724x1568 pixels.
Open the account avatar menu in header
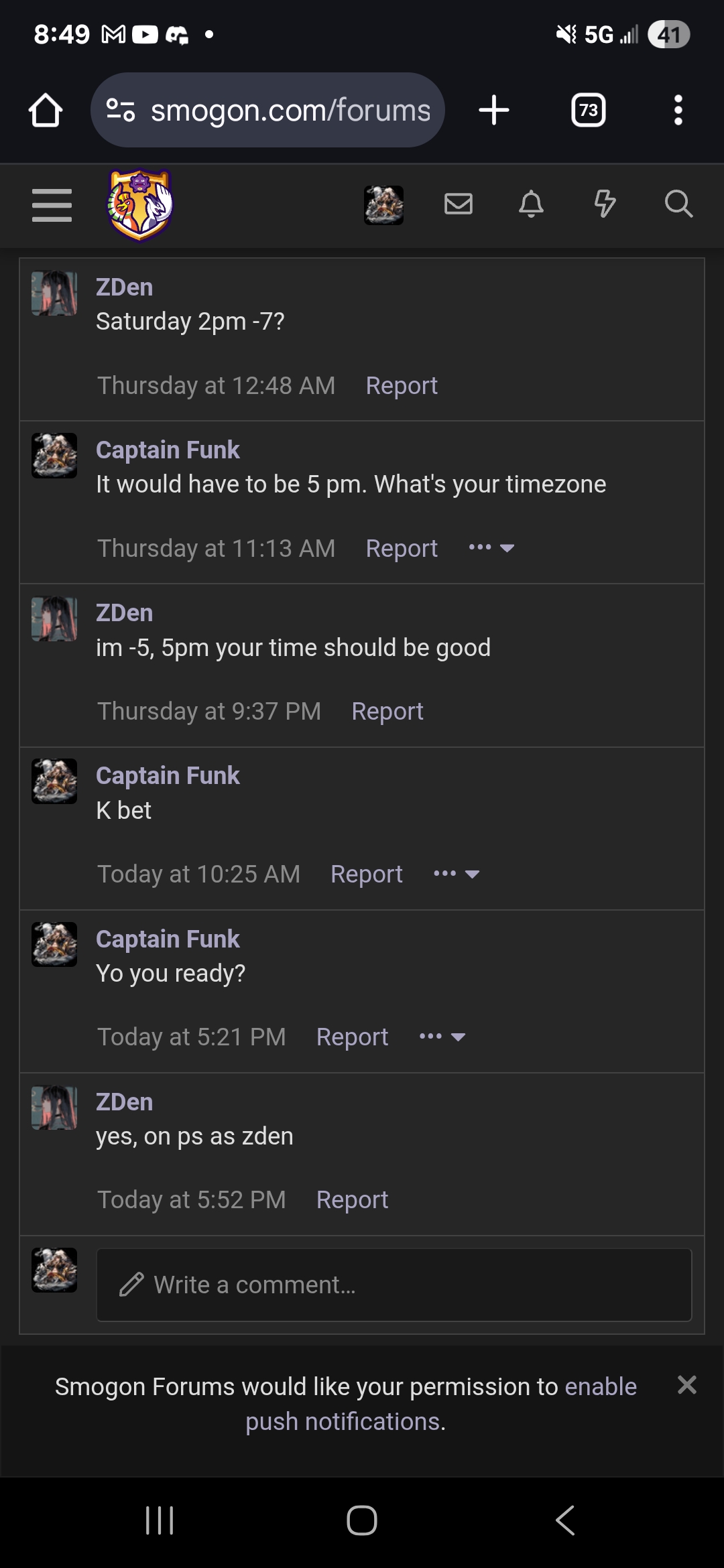tap(383, 205)
